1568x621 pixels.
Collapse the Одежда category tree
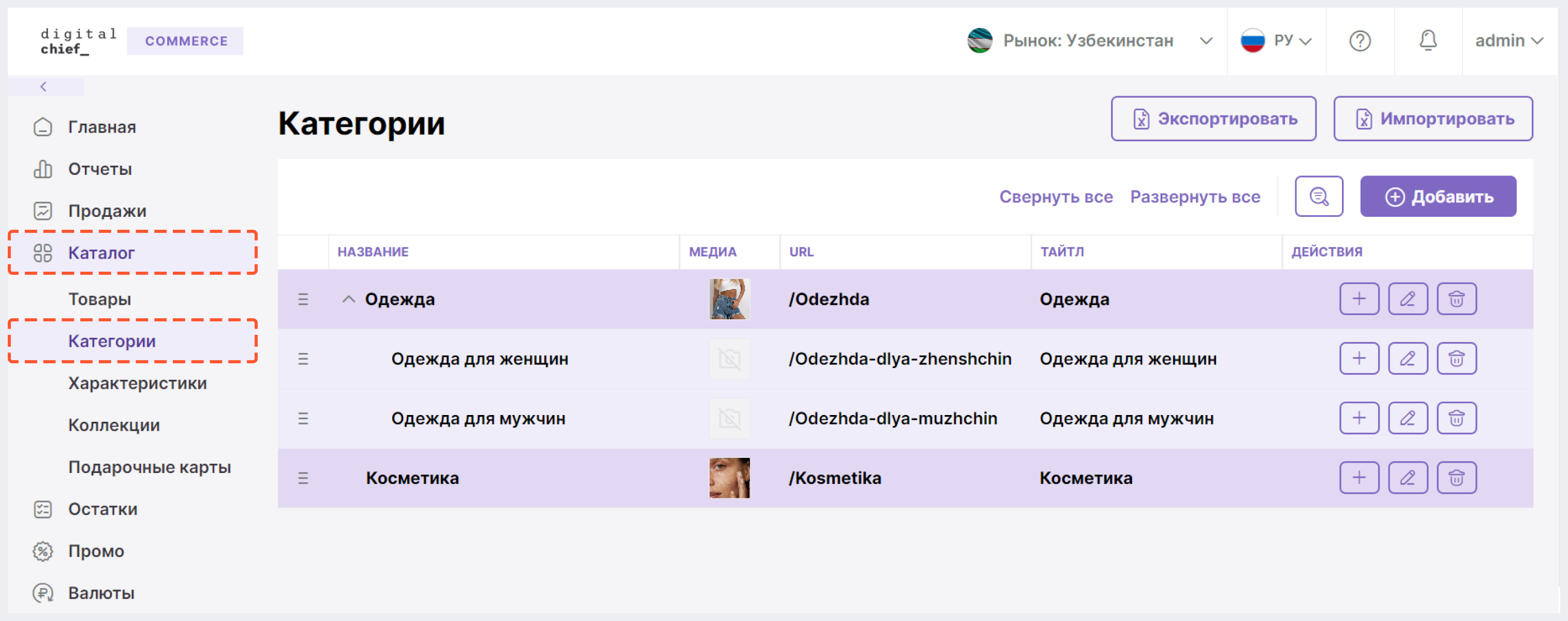348,299
